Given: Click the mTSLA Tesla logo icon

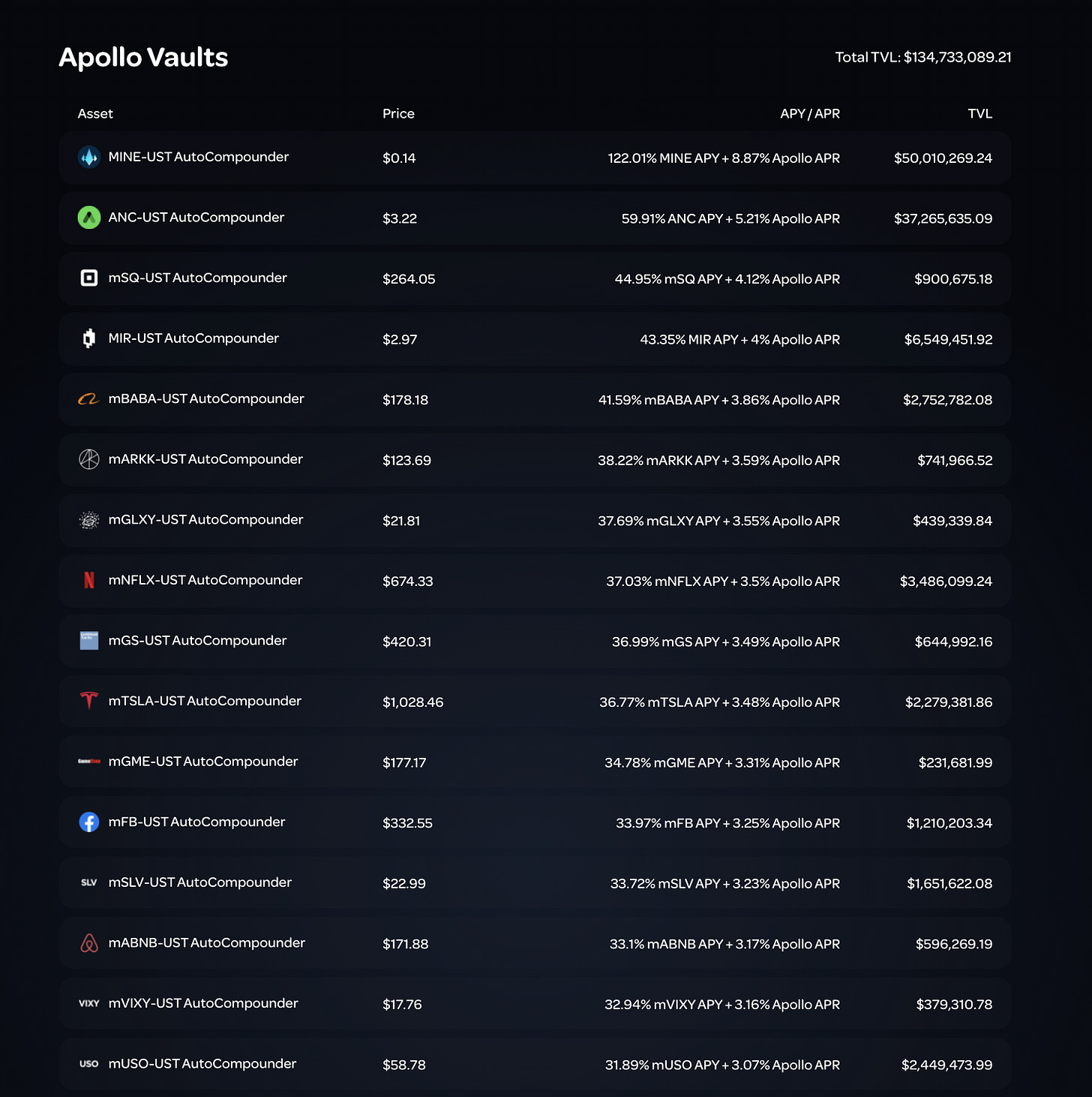Looking at the screenshot, I should (89, 701).
